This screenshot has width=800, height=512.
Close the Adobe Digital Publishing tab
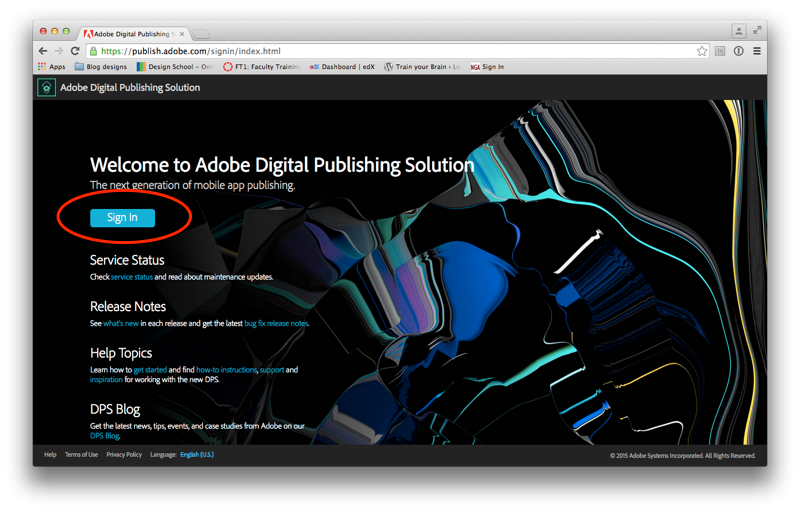pyautogui.click(x=182, y=34)
